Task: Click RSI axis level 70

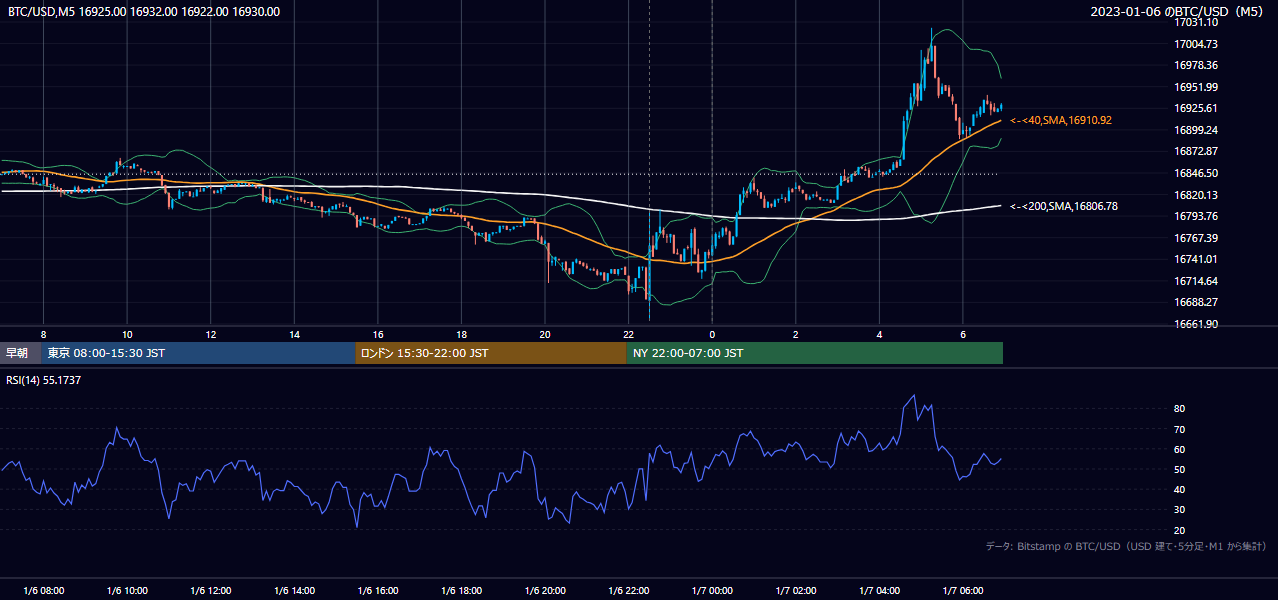Action: (1180, 429)
